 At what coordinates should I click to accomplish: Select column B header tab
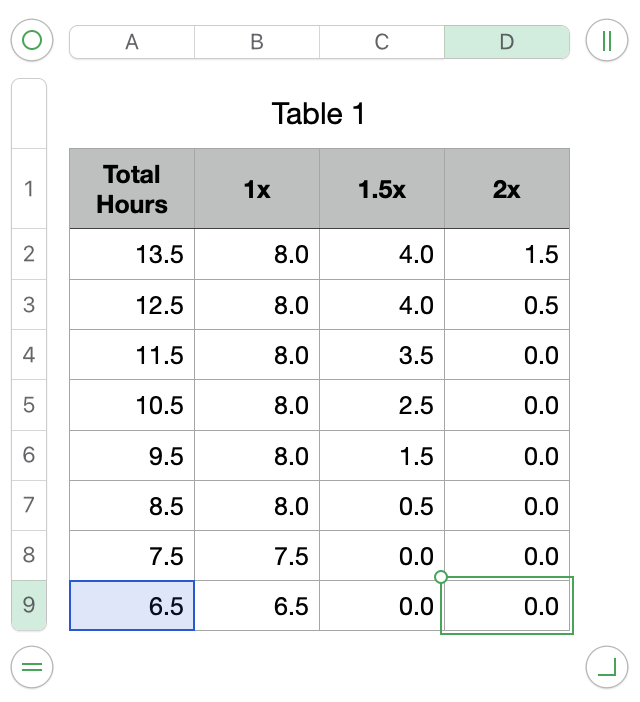(257, 42)
